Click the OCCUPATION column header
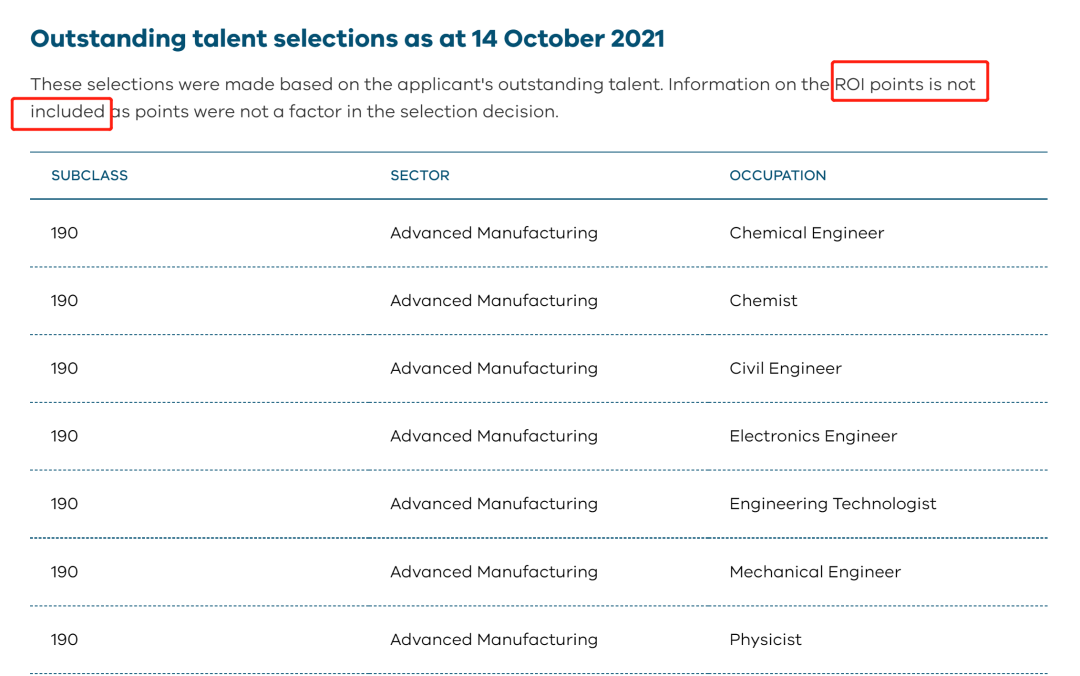This screenshot has height=676, width=1080. point(778,176)
